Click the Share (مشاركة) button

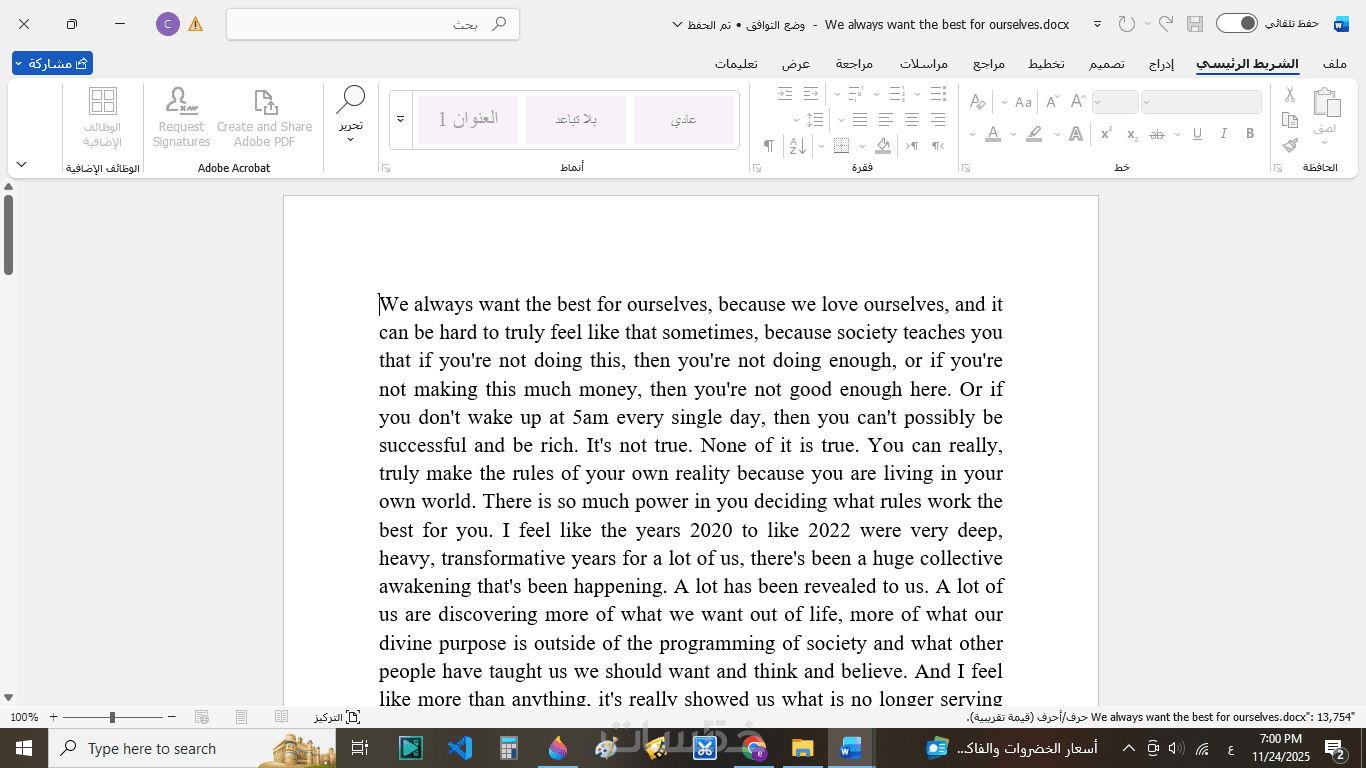[52, 63]
